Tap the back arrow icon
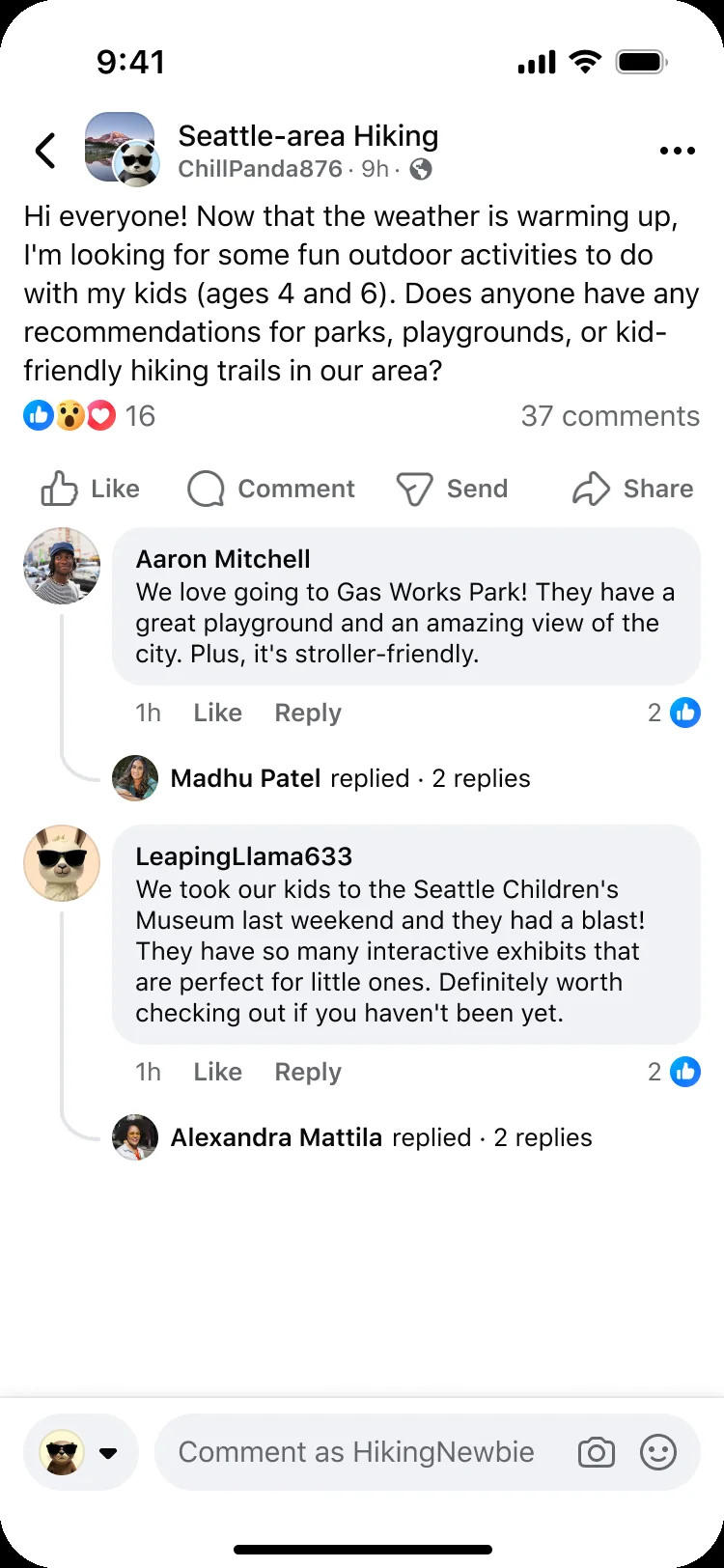The image size is (724, 1568). point(45,151)
